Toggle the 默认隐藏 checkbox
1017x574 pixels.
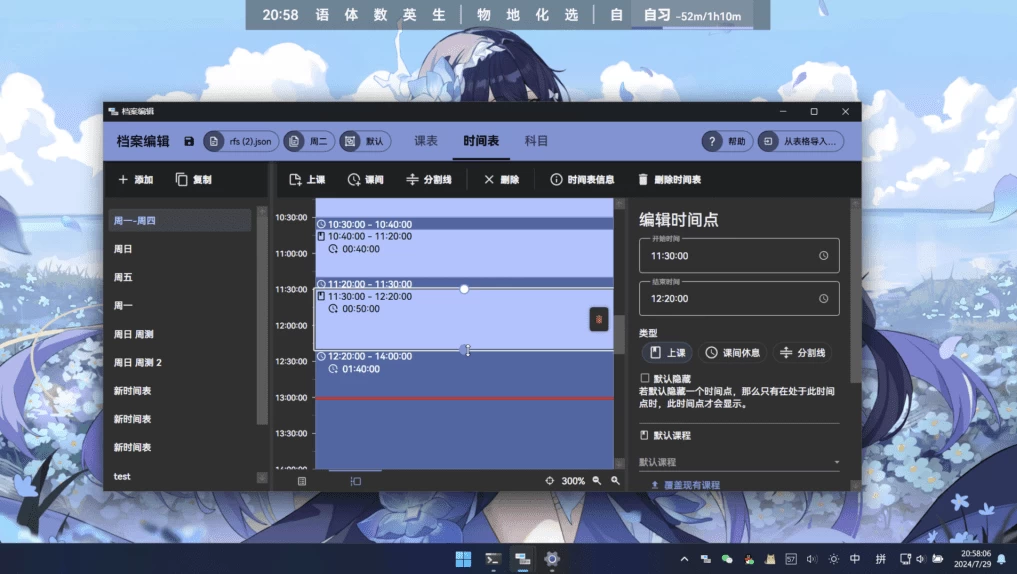click(x=645, y=379)
